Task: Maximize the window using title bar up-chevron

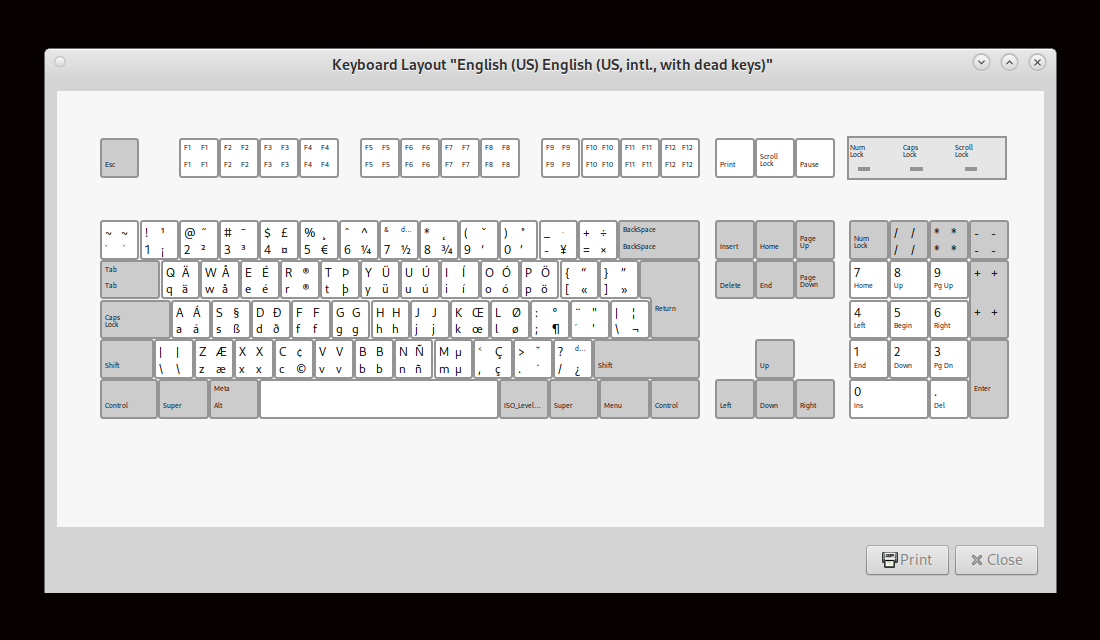Action: click(1009, 62)
